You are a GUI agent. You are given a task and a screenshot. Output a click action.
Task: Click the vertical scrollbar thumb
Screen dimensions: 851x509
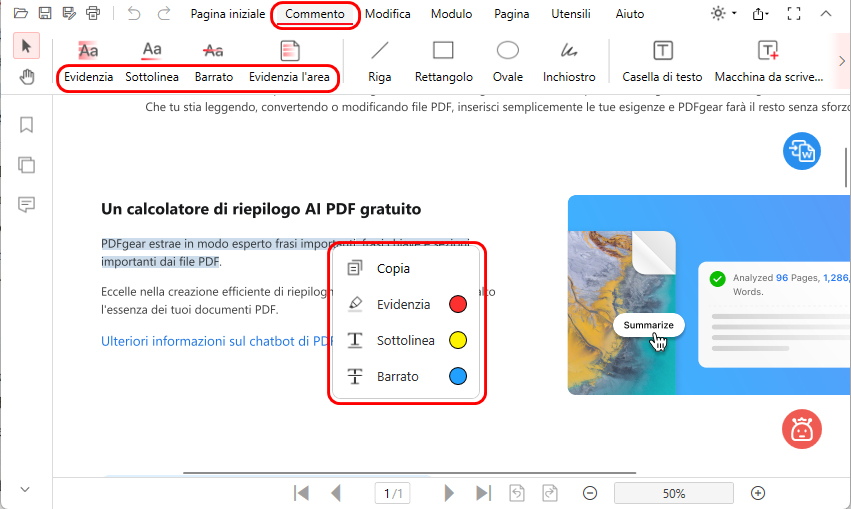tap(846, 167)
